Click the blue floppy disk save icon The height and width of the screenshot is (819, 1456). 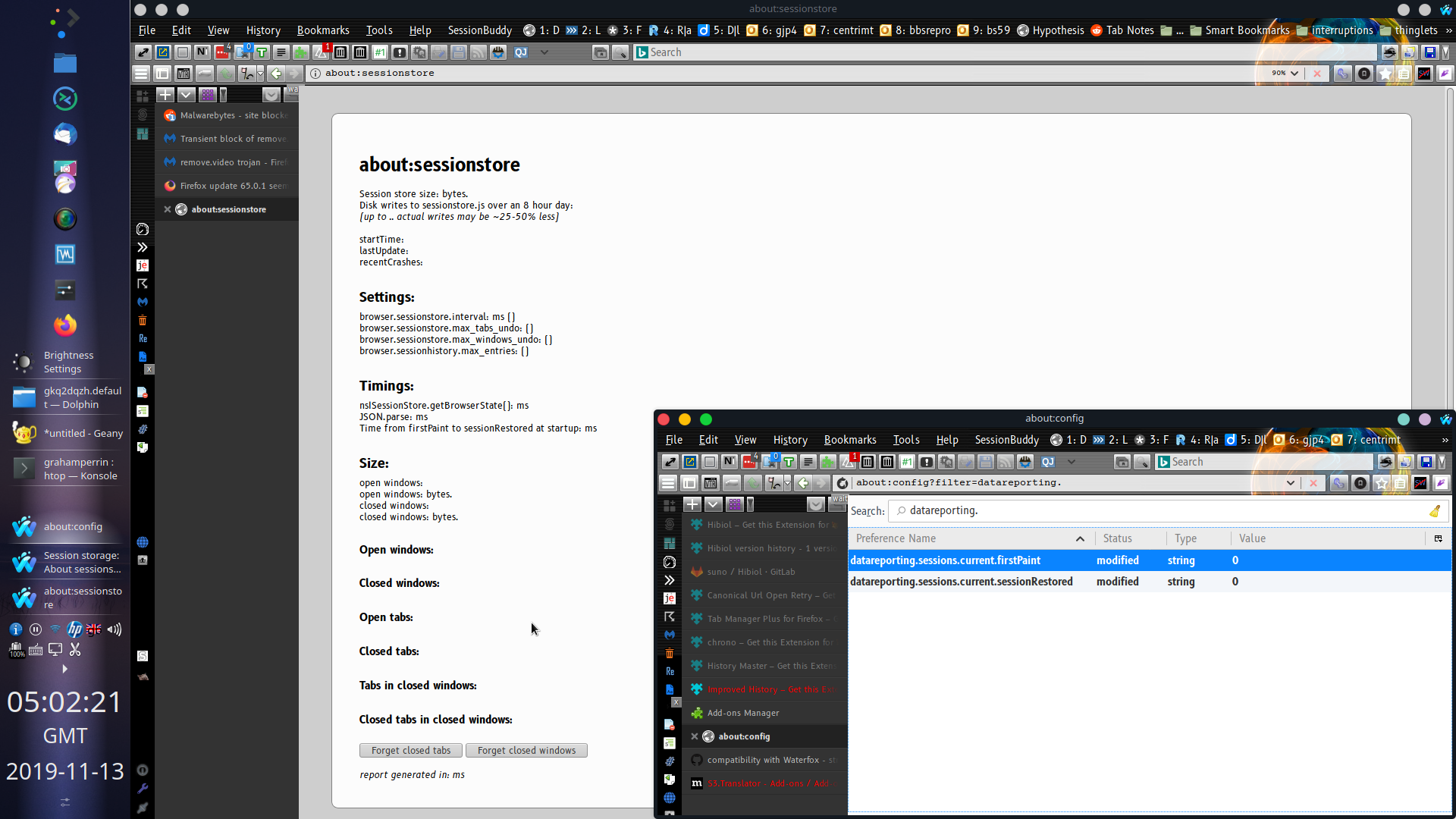pyautogui.click(x=1429, y=52)
